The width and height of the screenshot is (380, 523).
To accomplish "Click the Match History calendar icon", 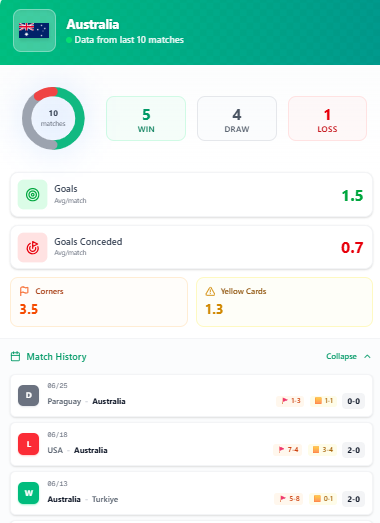I will pos(15,356).
